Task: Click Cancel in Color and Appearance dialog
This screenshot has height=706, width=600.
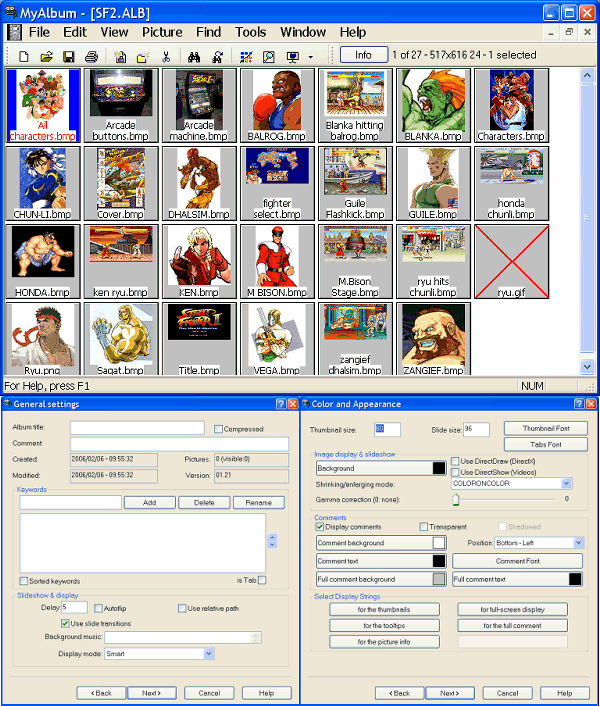Action: [507, 693]
